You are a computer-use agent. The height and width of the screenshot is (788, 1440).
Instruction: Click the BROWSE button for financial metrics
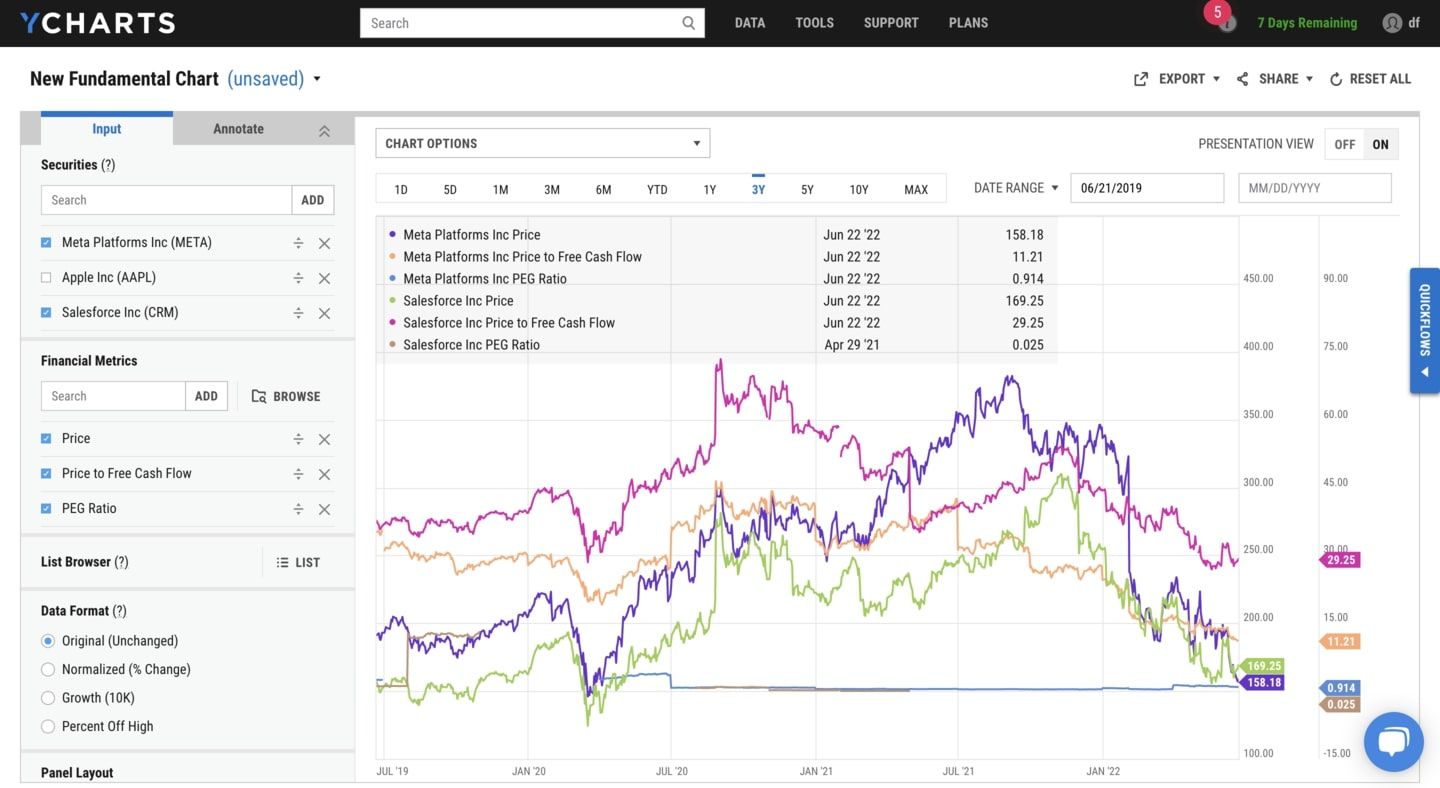pos(287,396)
